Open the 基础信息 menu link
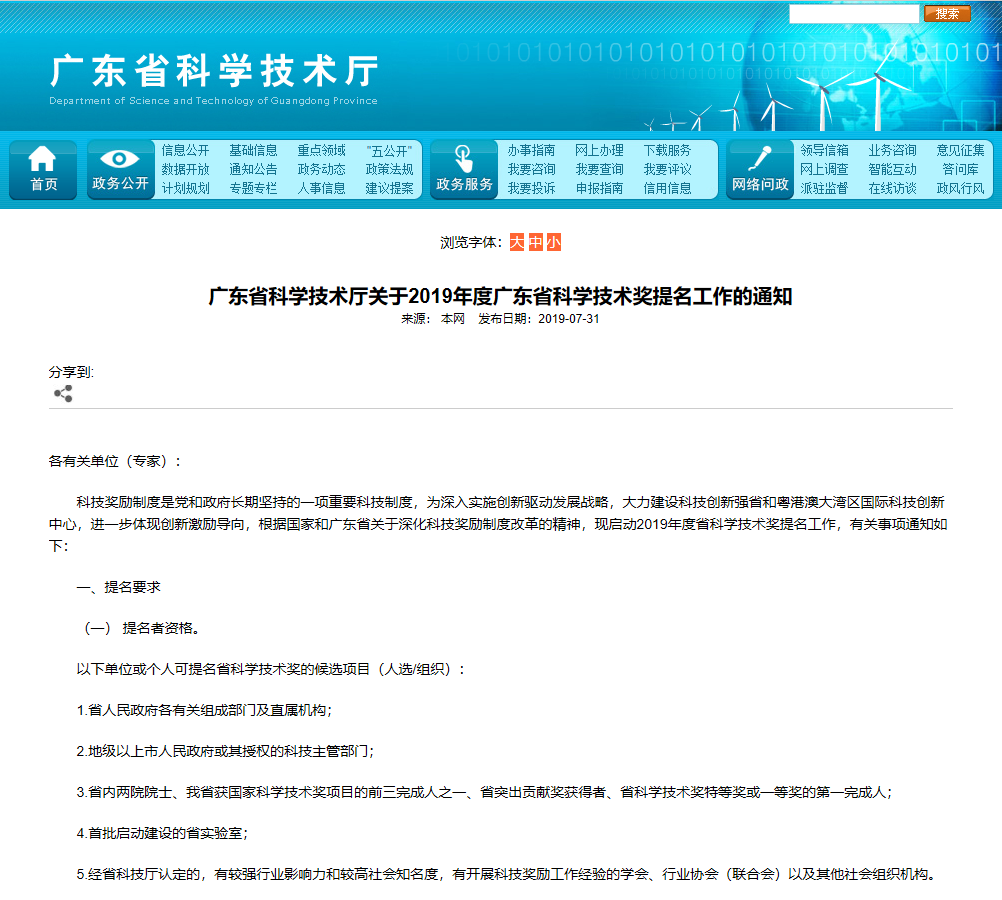The image size is (1002, 900). (253, 150)
